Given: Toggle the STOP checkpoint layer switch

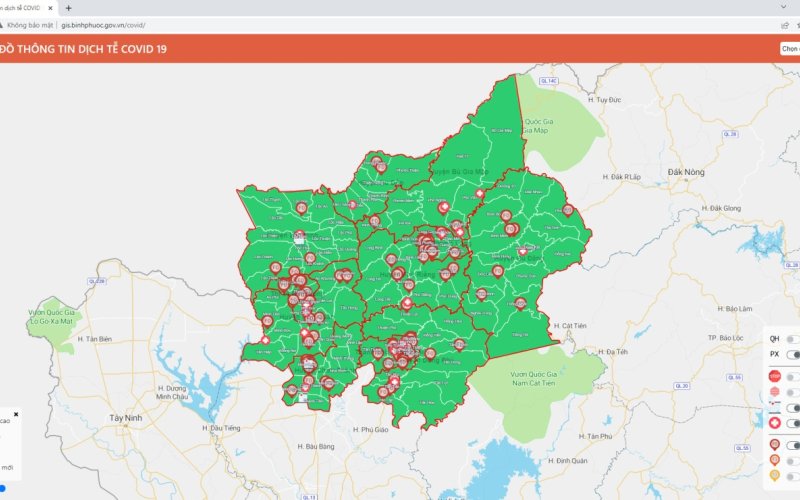Looking at the screenshot, I should pyautogui.click(x=792, y=377).
